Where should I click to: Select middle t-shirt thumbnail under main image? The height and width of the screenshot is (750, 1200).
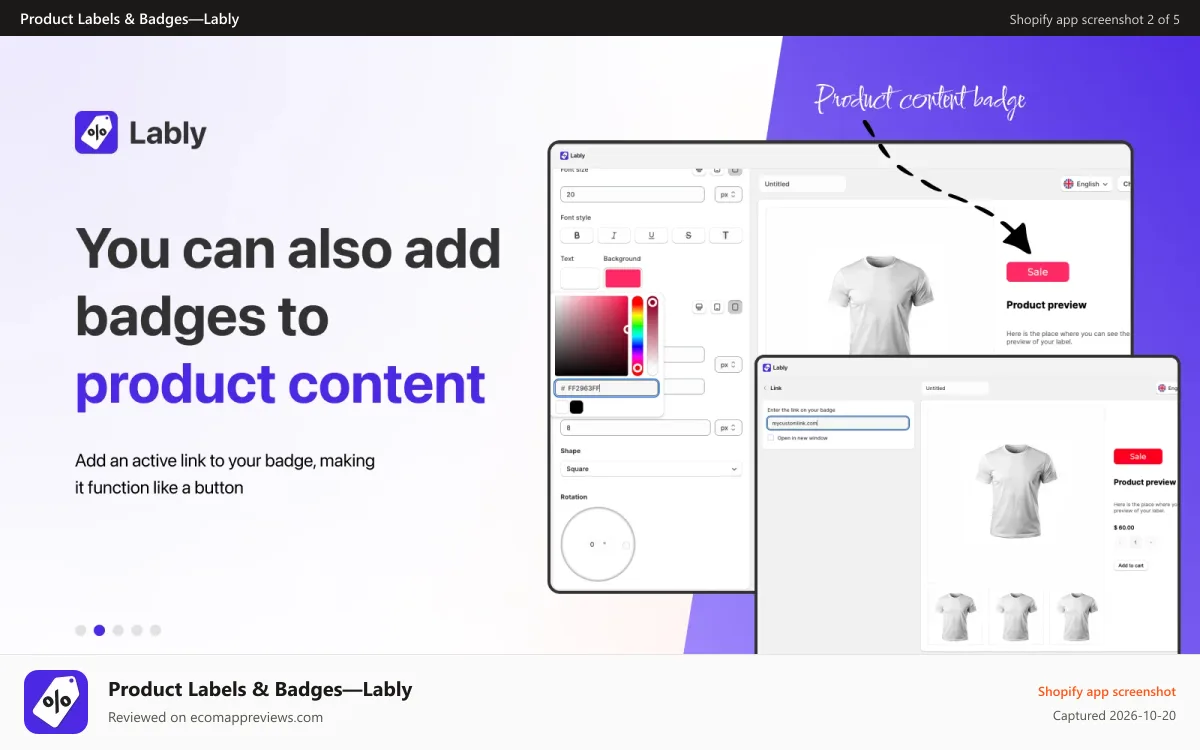coord(1017,617)
